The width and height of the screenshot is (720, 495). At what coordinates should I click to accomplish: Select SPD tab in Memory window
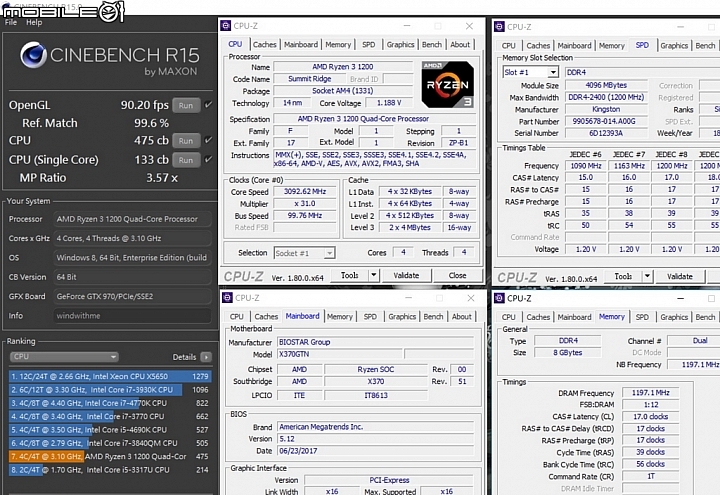tap(642, 317)
